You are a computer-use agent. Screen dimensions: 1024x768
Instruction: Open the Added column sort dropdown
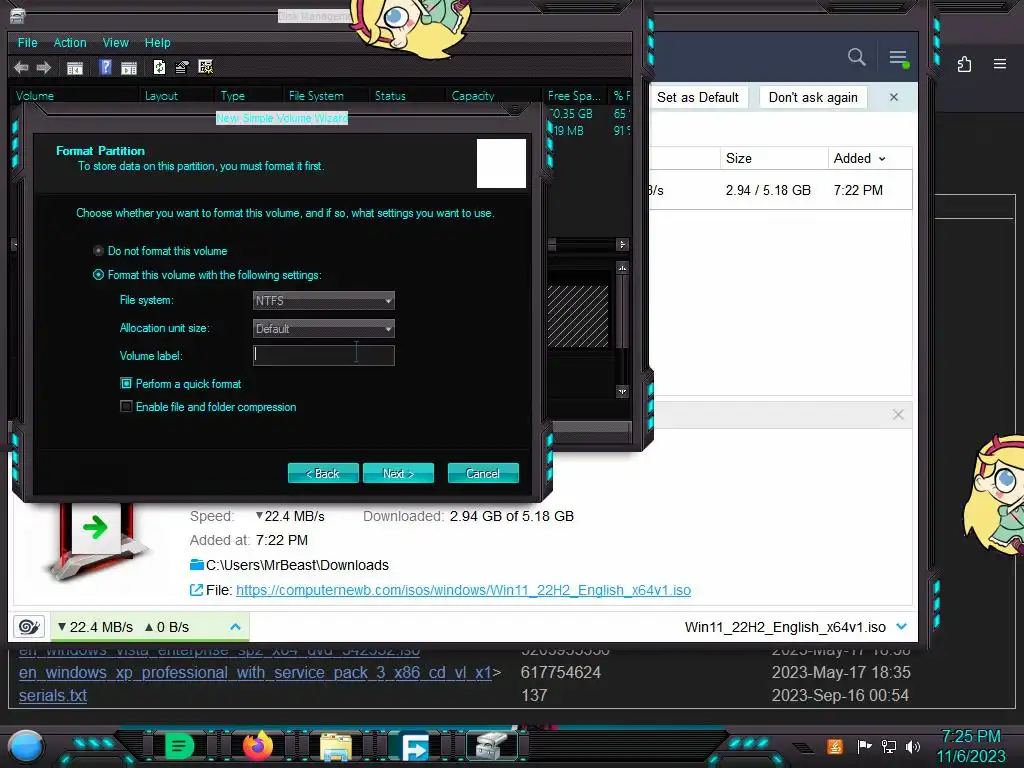[882, 159]
